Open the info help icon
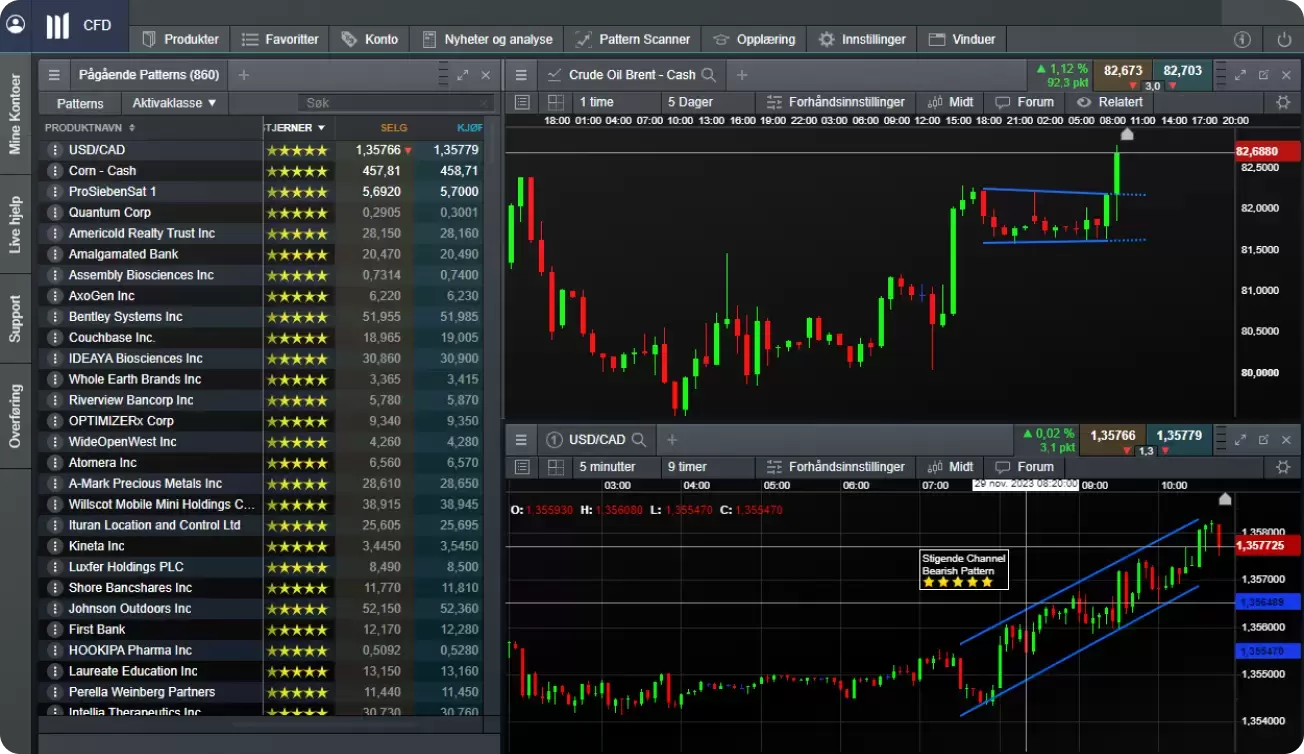The width and height of the screenshot is (1304, 754). (x=1242, y=39)
